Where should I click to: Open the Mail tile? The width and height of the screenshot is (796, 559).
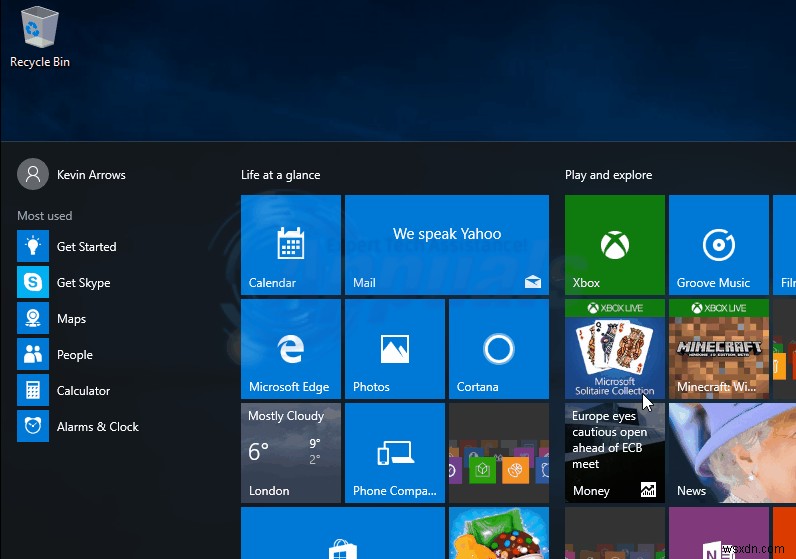(x=447, y=245)
